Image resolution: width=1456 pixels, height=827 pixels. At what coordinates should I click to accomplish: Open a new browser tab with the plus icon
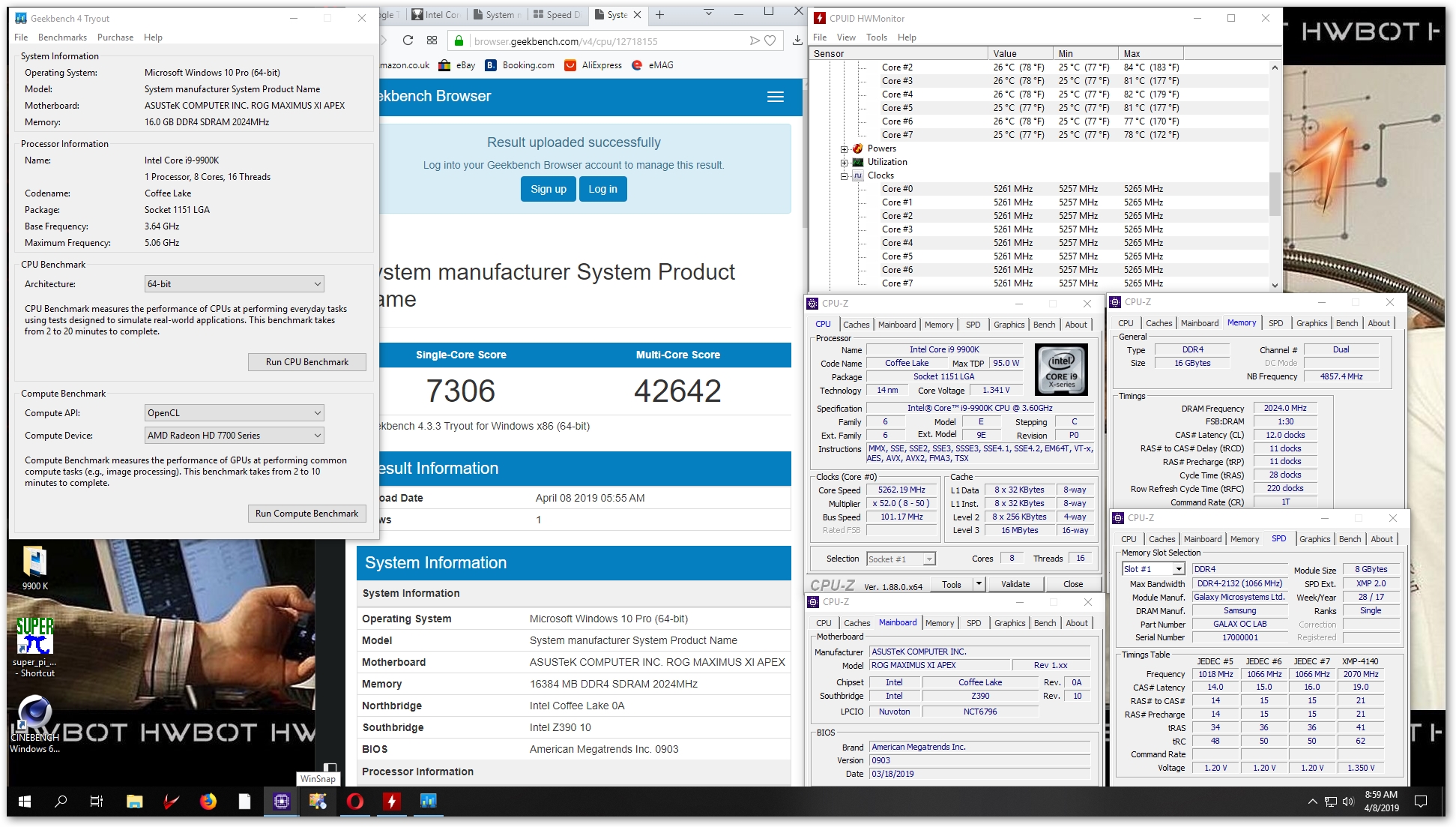point(659,14)
